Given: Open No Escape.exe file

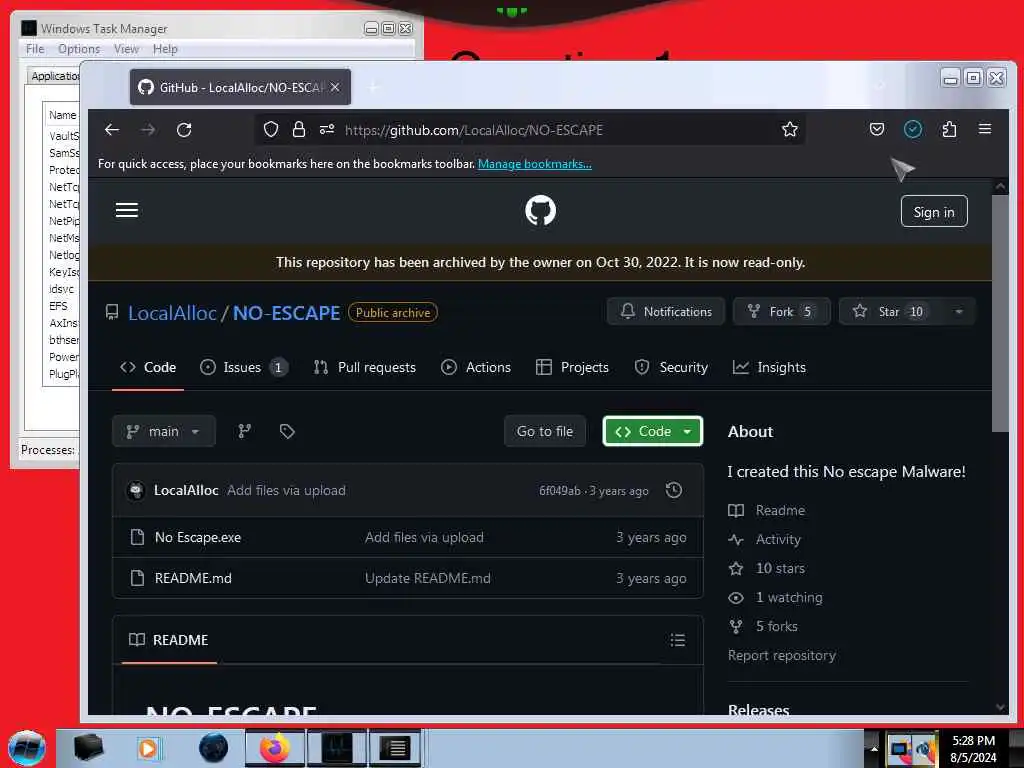Looking at the screenshot, I should 198,537.
